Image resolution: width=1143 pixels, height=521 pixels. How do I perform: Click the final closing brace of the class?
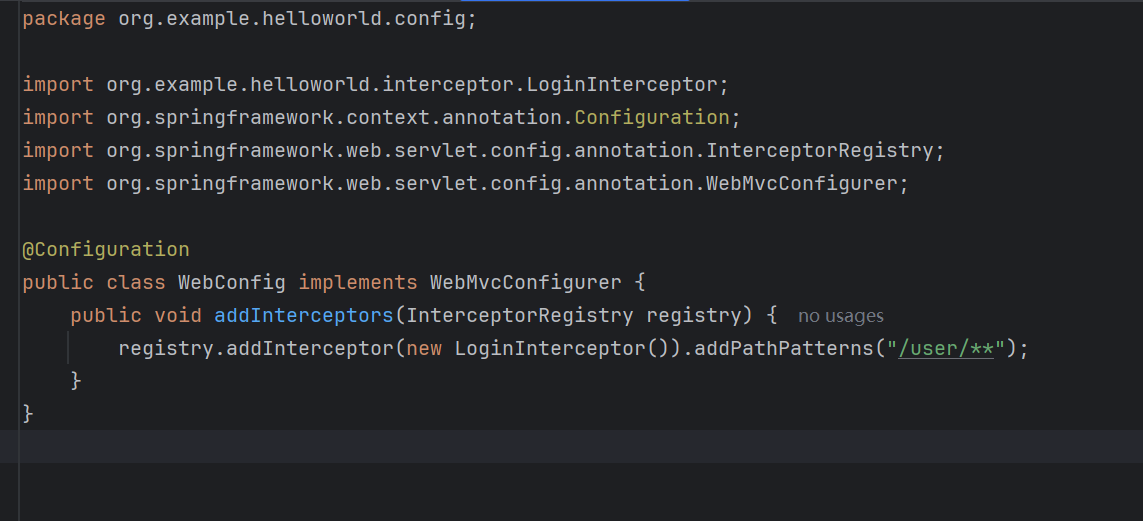point(28,413)
